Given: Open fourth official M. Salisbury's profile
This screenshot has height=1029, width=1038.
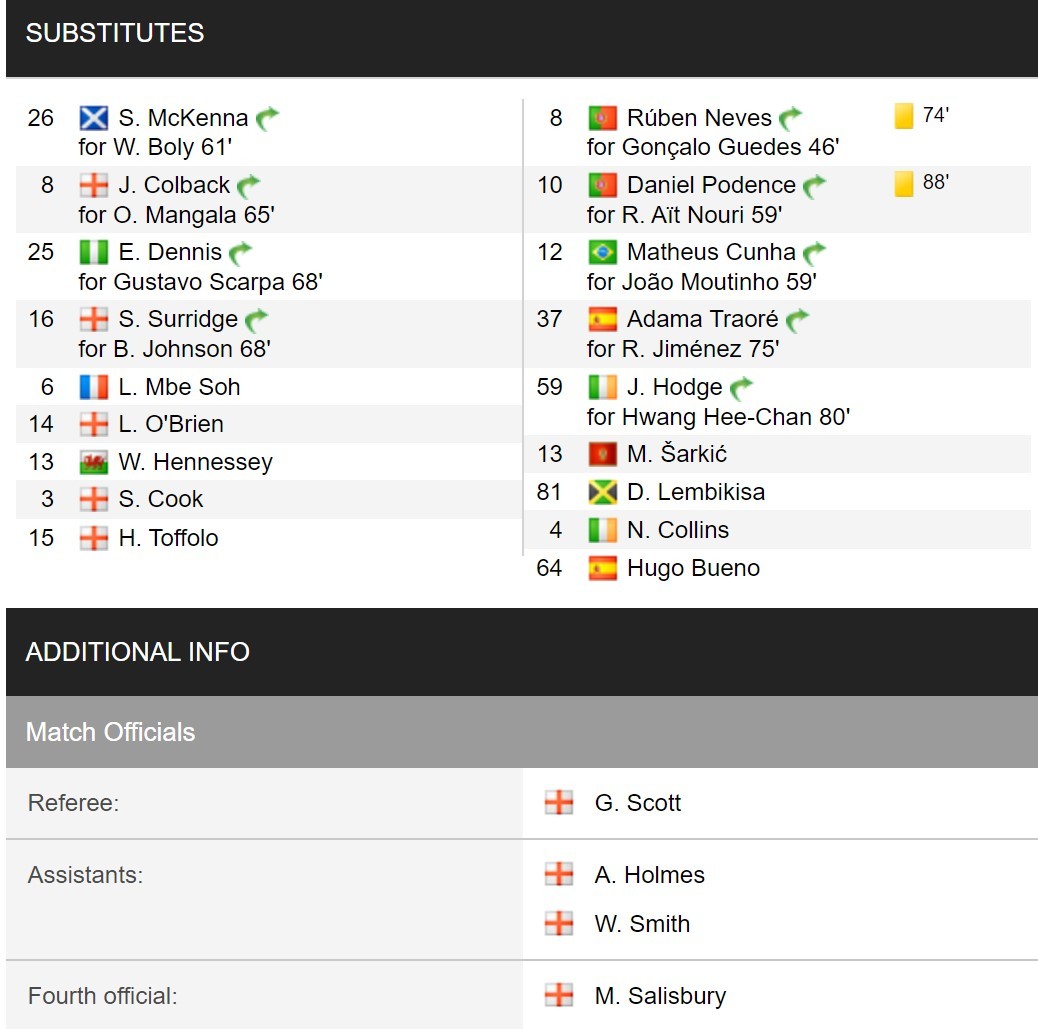Looking at the screenshot, I should coord(660,996).
